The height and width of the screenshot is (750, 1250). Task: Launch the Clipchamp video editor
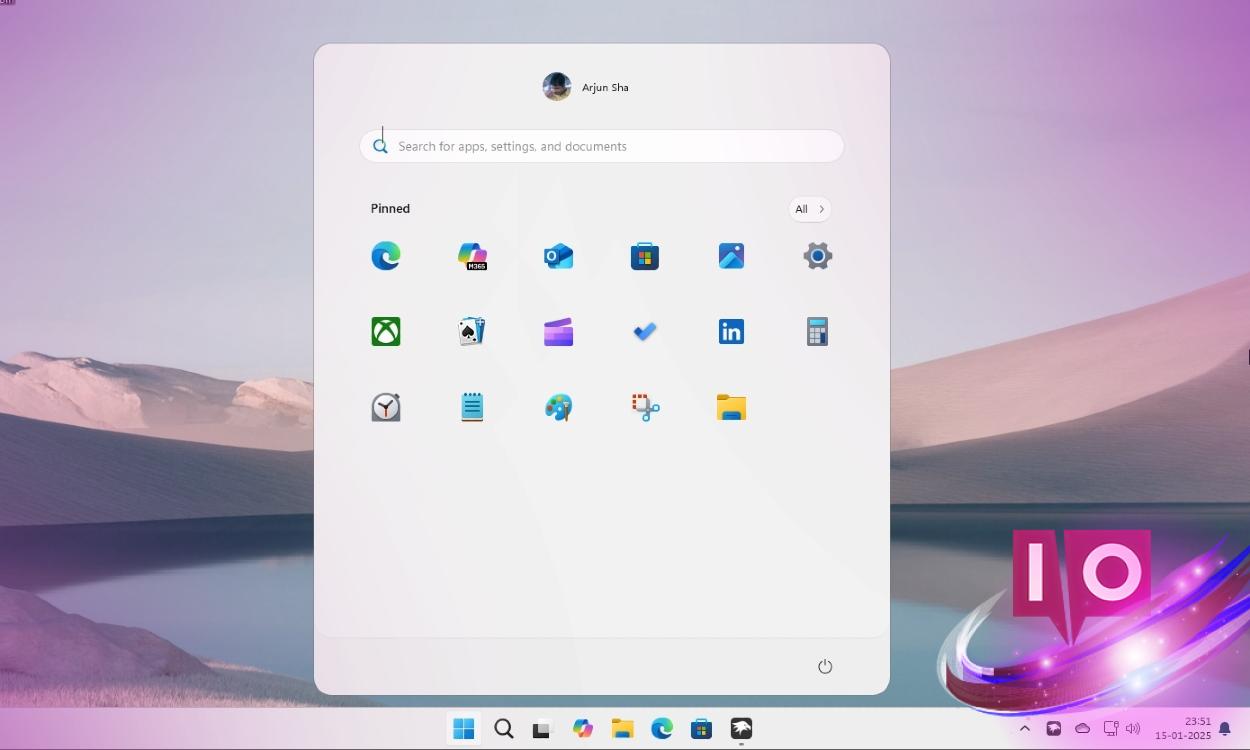point(558,332)
